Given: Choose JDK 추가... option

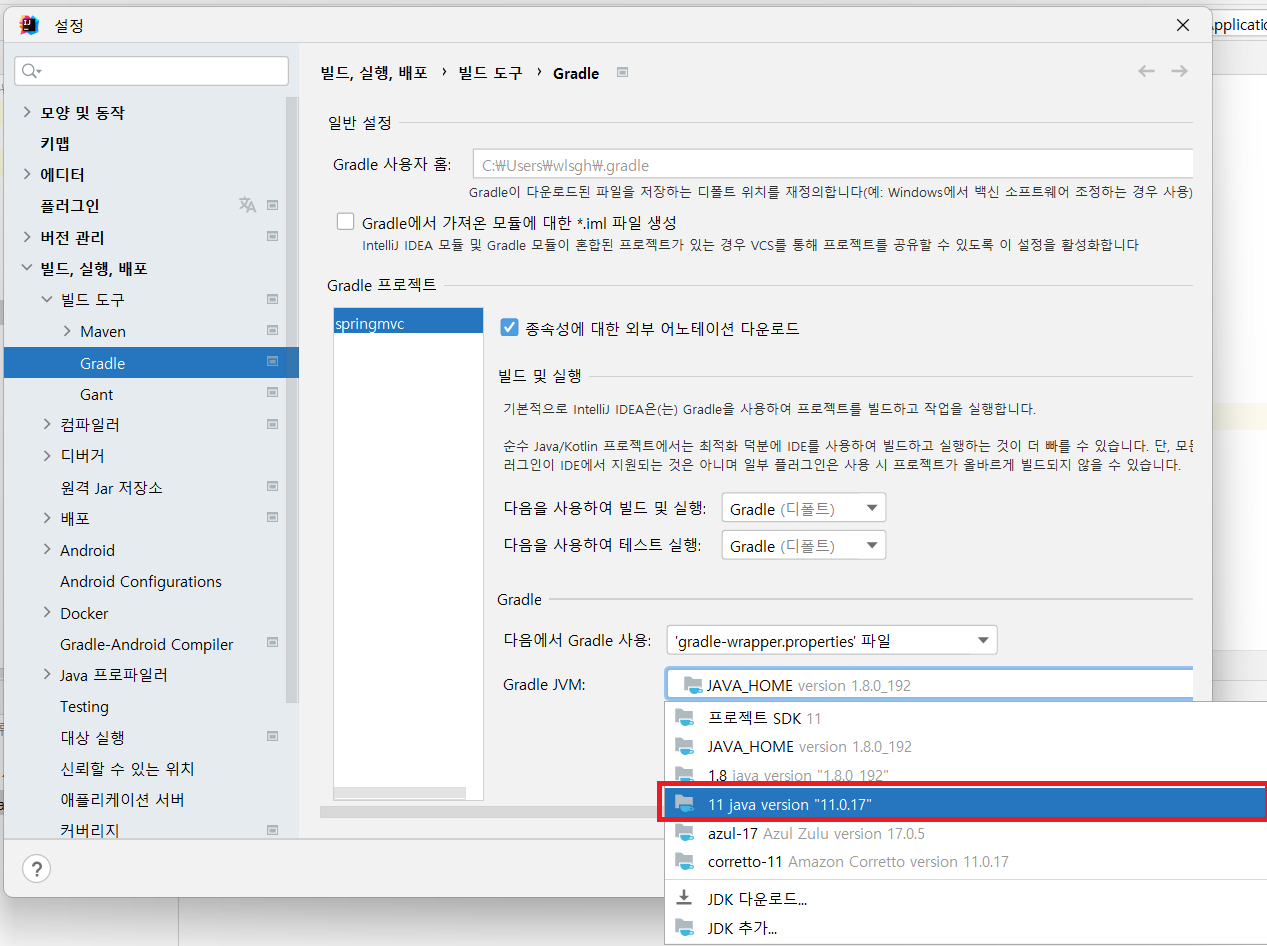Looking at the screenshot, I should point(966,927).
